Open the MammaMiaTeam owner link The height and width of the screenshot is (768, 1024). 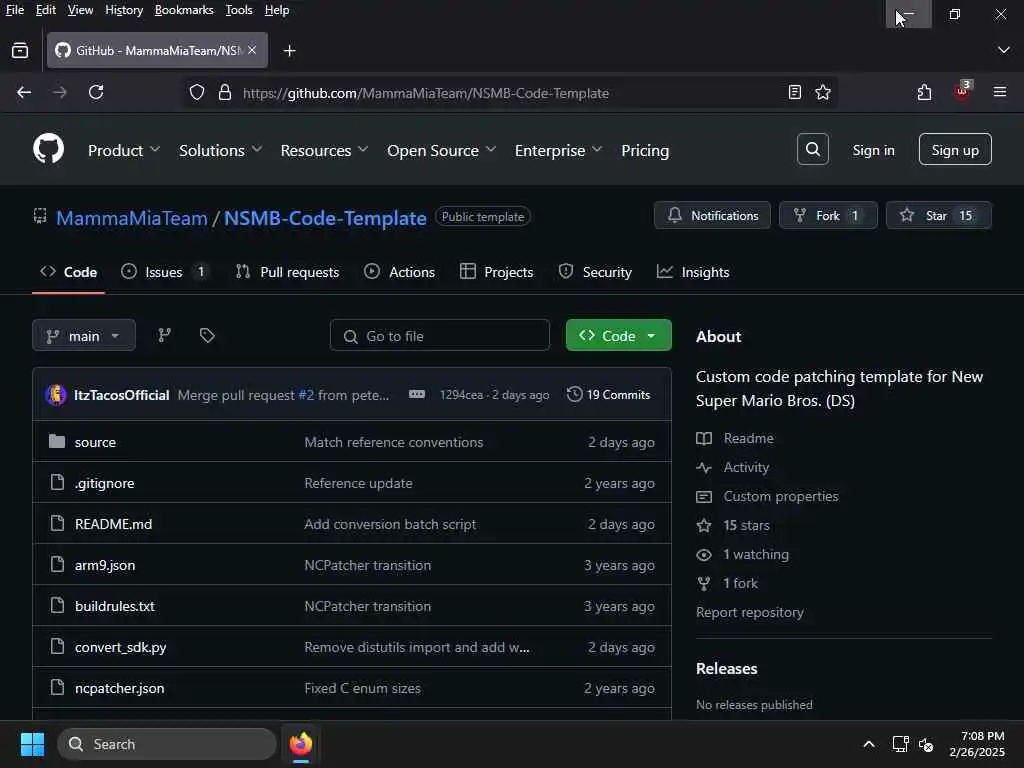(132, 218)
